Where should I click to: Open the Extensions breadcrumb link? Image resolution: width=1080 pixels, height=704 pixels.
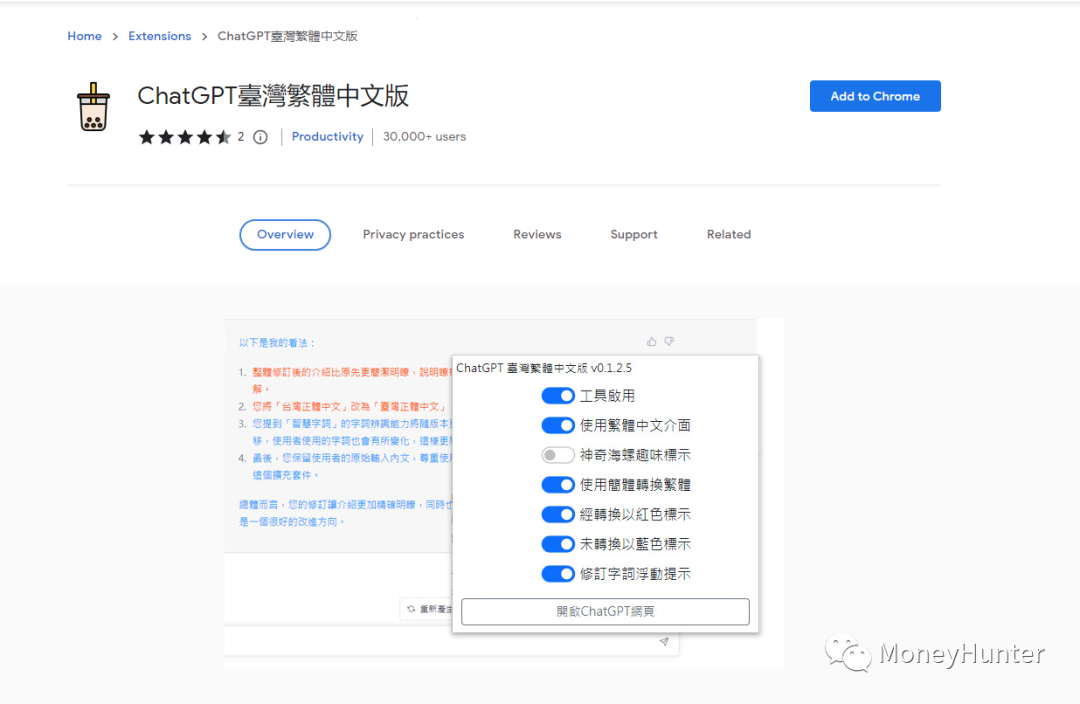[160, 36]
